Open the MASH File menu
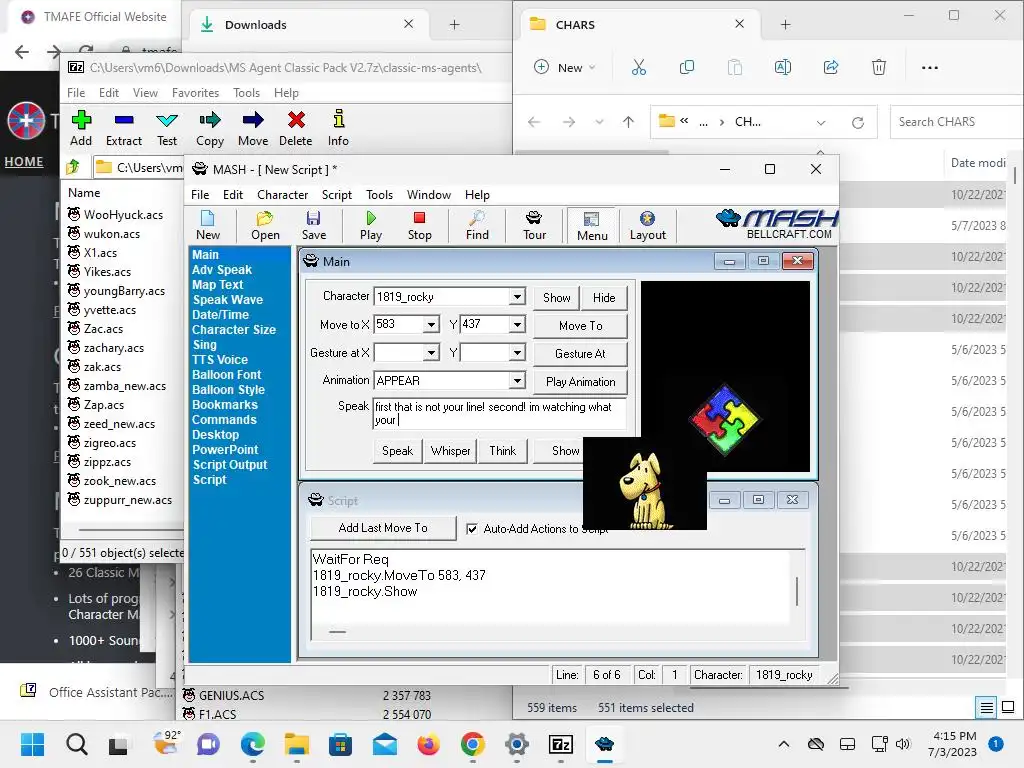Image resolution: width=1024 pixels, height=768 pixels. click(200, 195)
